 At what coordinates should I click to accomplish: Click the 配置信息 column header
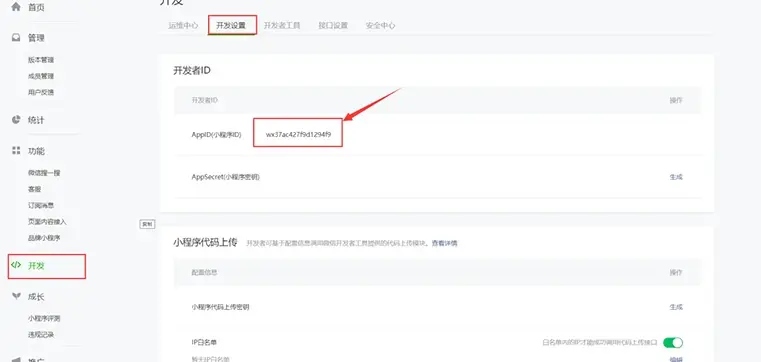pos(204,272)
